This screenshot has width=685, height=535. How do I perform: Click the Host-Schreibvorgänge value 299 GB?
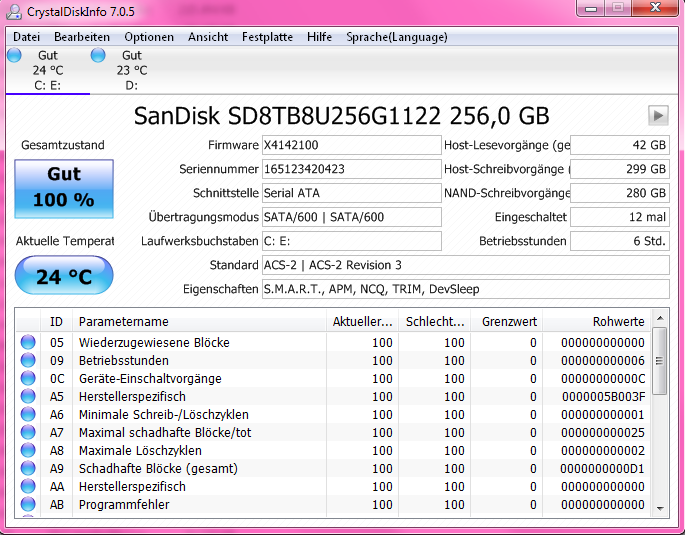(620, 169)
